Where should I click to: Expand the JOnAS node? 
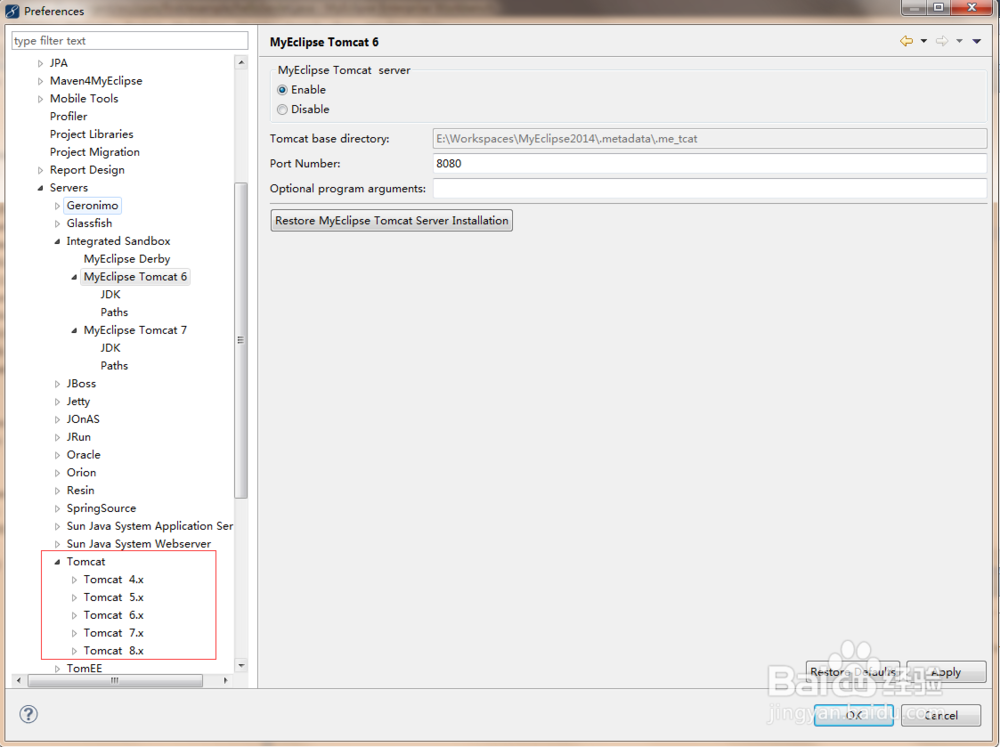pos(57,420)
